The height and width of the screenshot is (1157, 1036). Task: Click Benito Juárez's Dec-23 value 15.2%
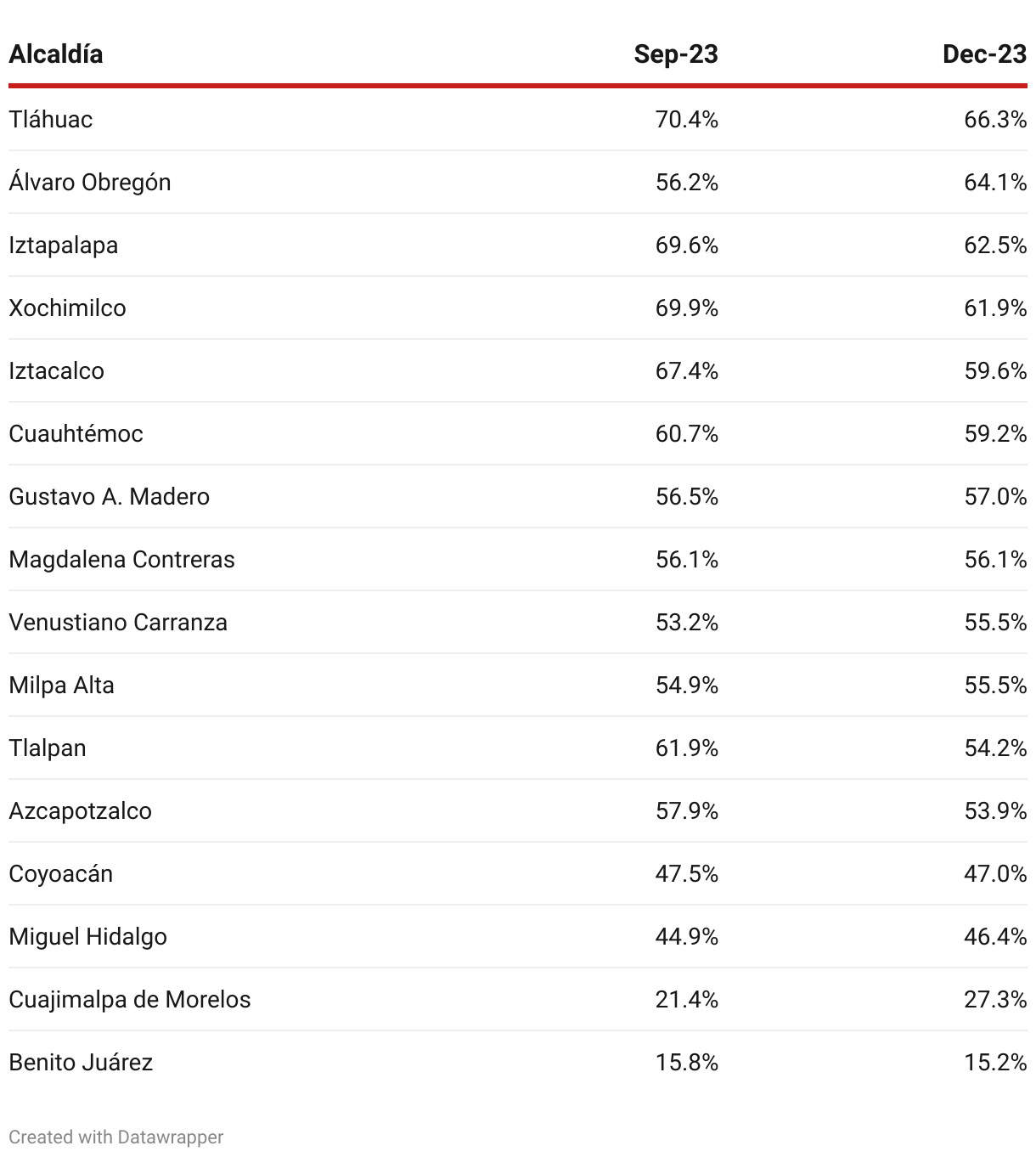995,1063
